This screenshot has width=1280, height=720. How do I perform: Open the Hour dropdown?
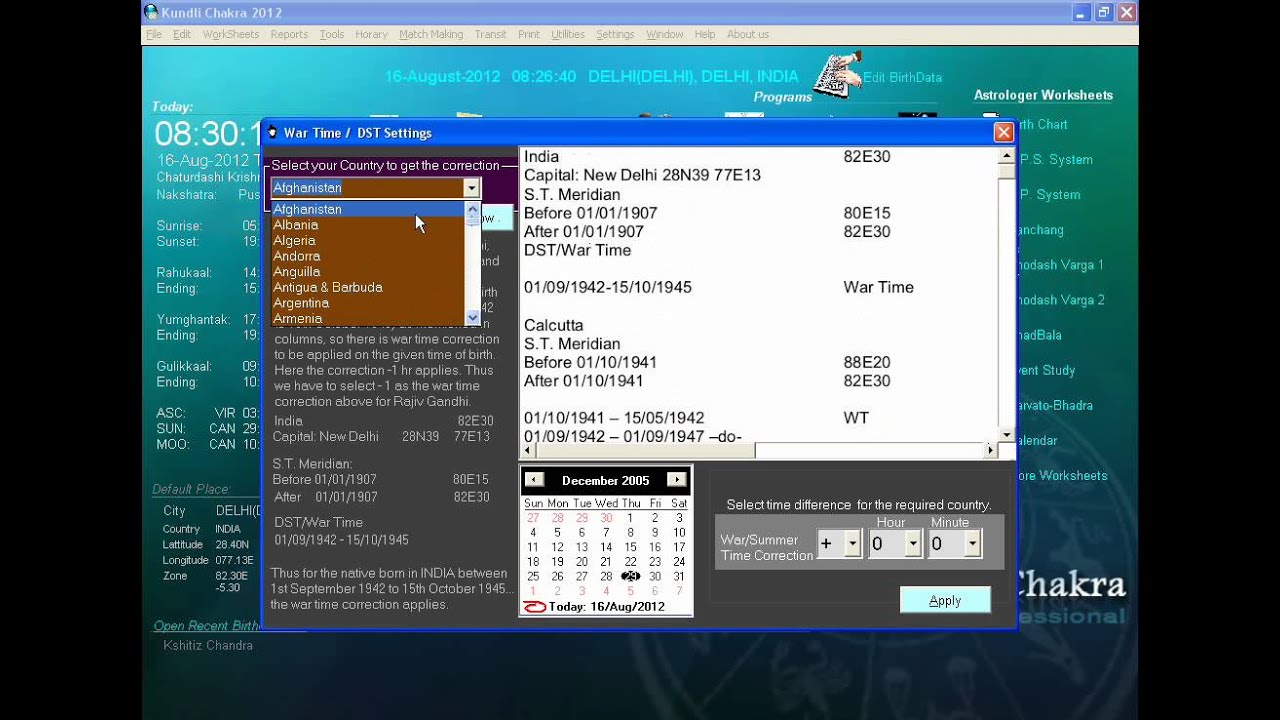(x=912, y=544)
